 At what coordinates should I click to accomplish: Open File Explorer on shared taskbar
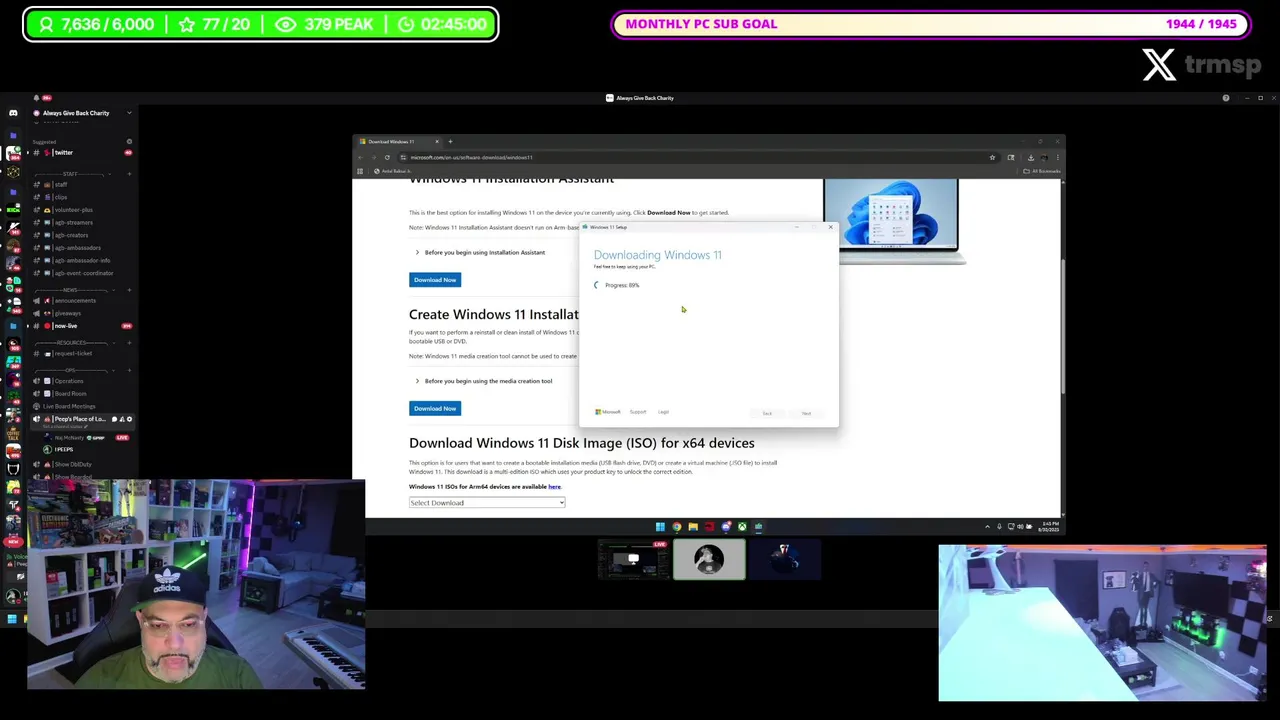point(693,527)
